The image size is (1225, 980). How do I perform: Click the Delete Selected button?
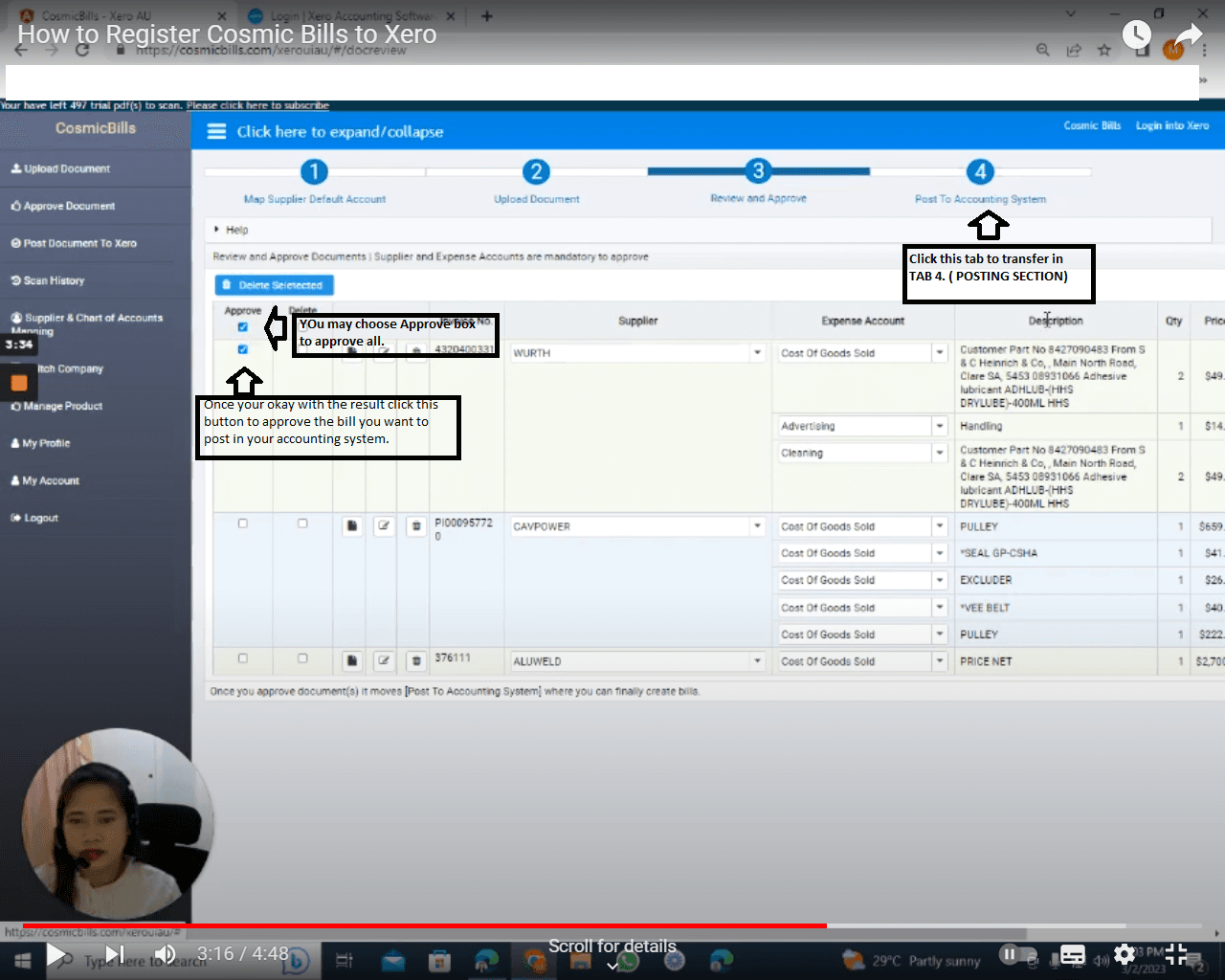tap(274, 285)
